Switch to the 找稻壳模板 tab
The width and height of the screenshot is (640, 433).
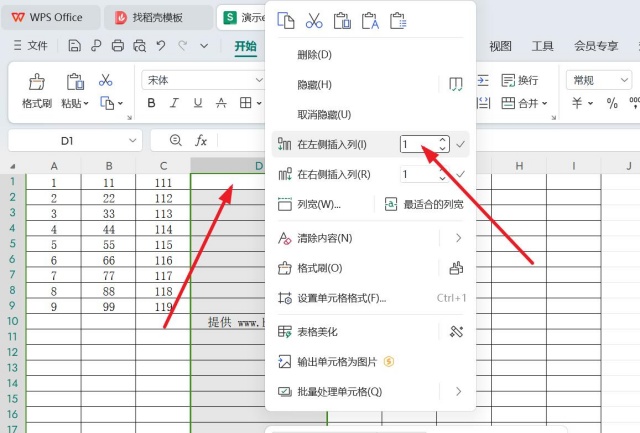[158, 18]
